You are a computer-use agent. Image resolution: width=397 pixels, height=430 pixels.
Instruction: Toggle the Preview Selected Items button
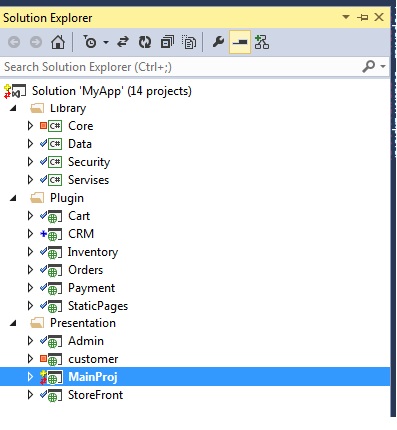[x=240, y=42]
